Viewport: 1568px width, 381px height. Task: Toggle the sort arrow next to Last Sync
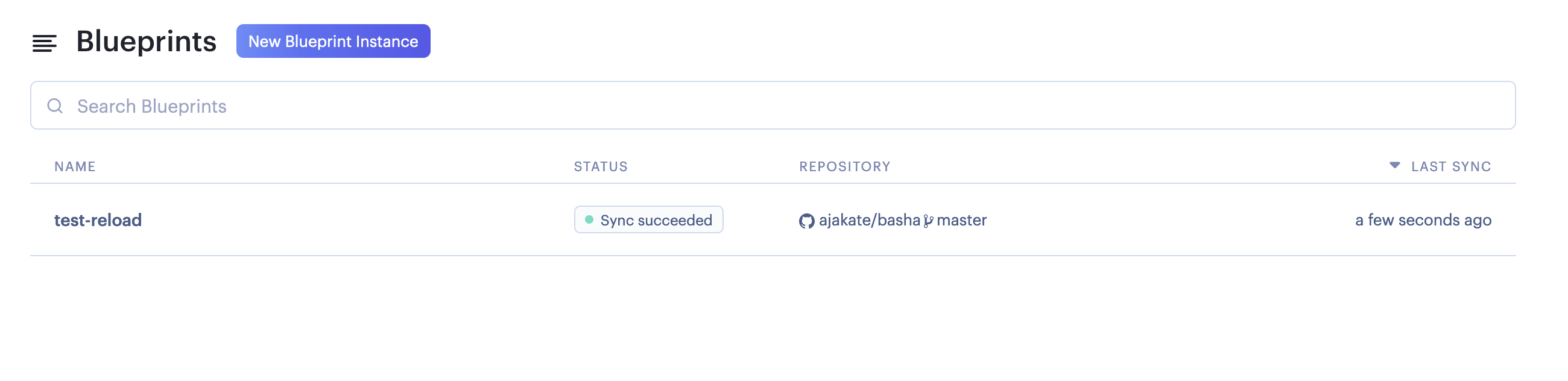coord(1394,165)
